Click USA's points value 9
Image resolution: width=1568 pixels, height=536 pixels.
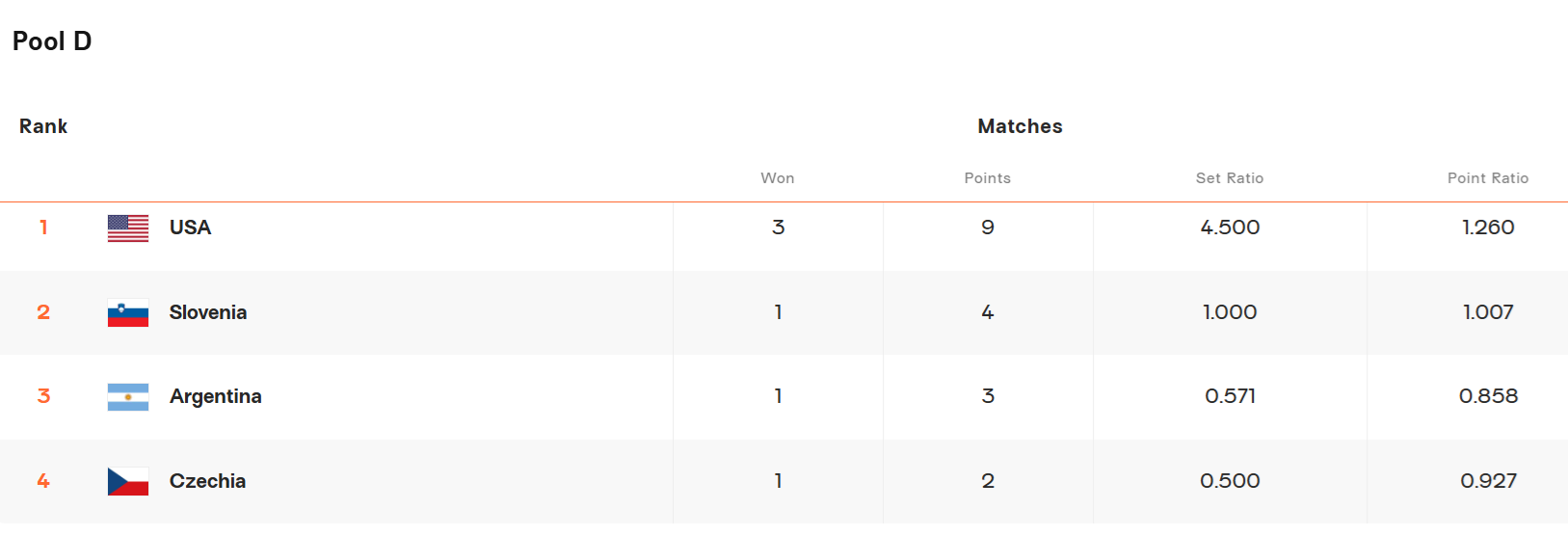coord(988,228)
